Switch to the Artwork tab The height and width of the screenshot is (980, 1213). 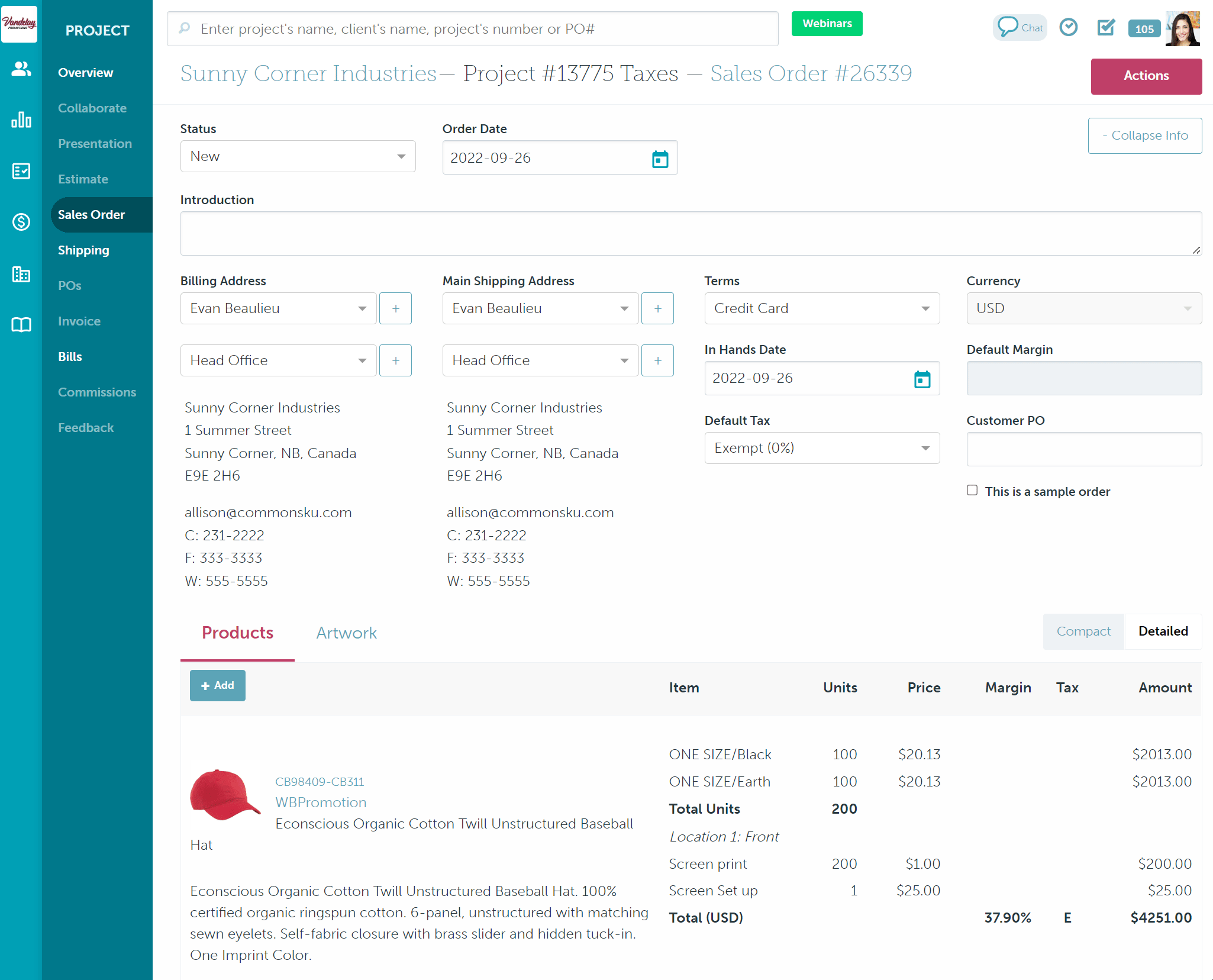(346, 633)
